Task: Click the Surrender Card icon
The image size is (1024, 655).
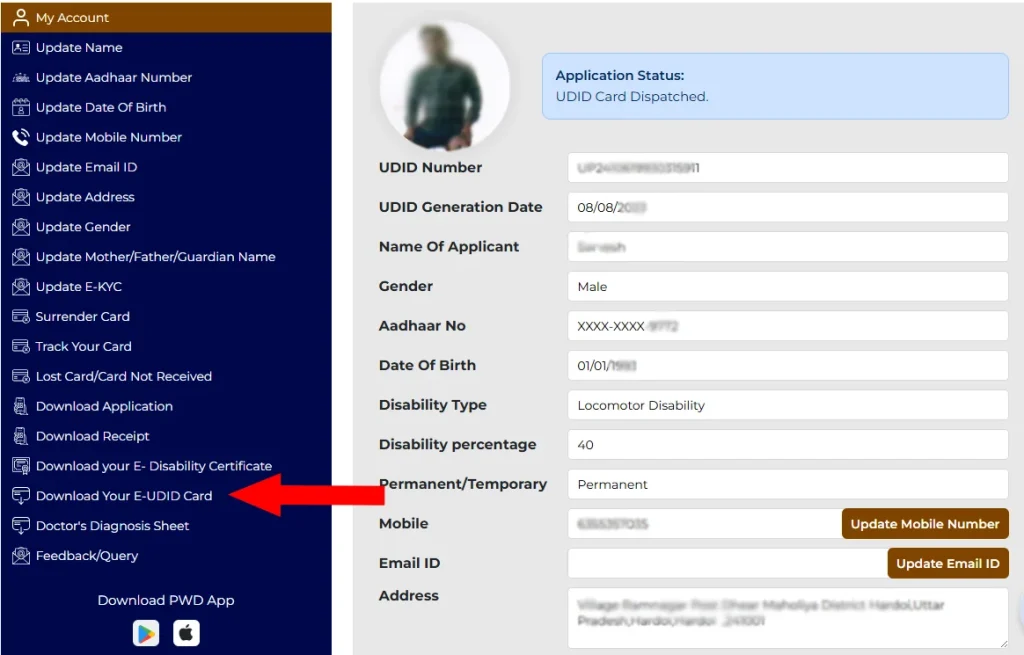Action: 21,317
